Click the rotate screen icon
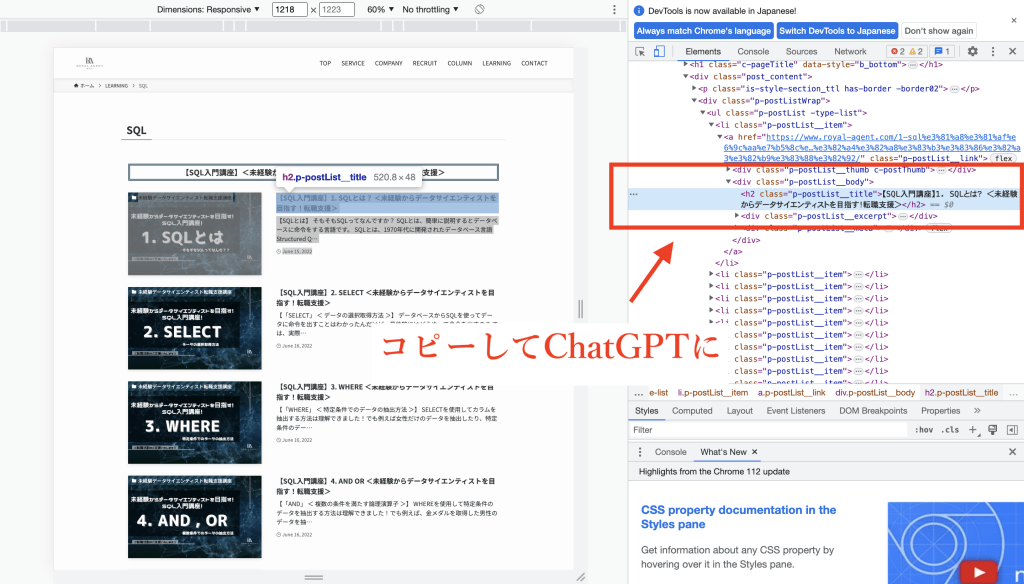1024x584 pixels. point(479,9)
